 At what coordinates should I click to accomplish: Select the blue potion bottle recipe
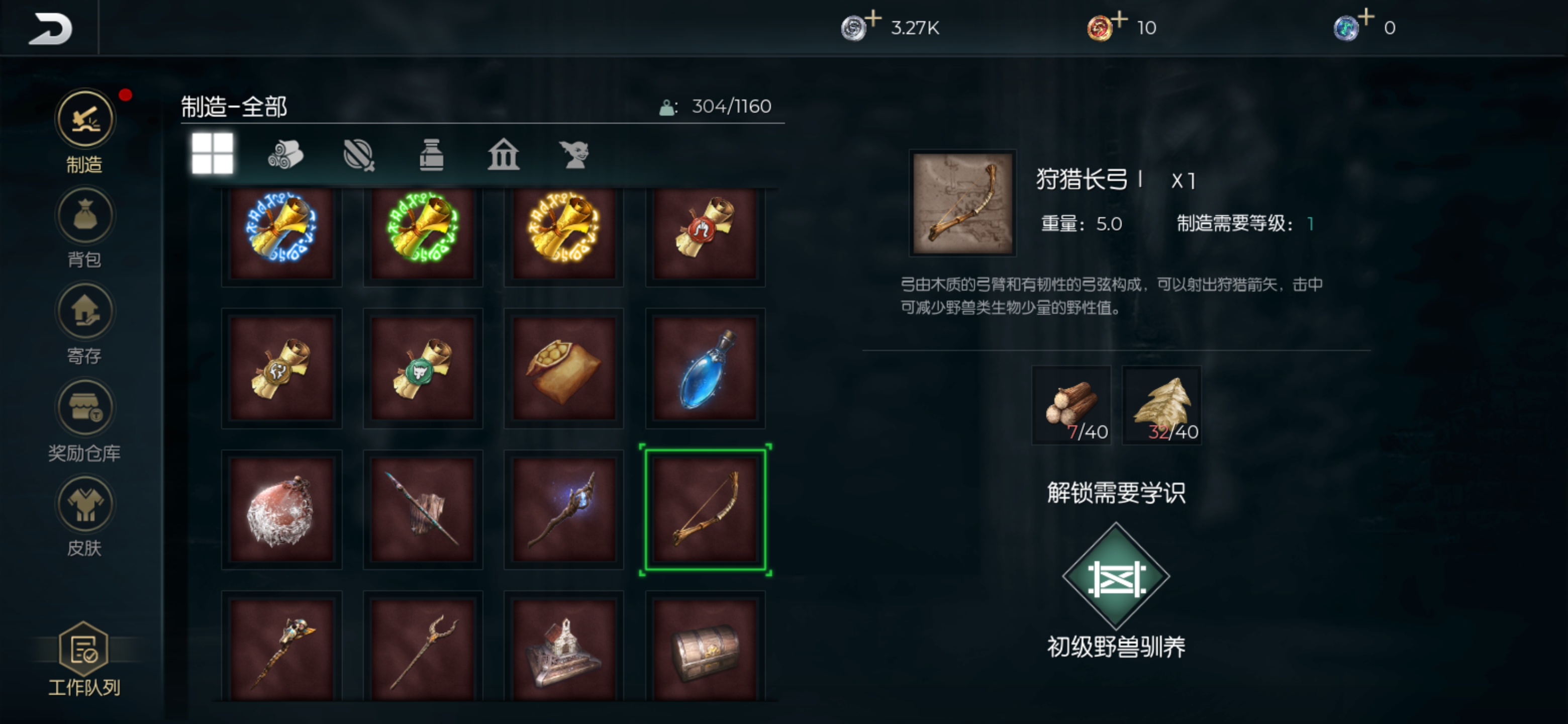705,369
